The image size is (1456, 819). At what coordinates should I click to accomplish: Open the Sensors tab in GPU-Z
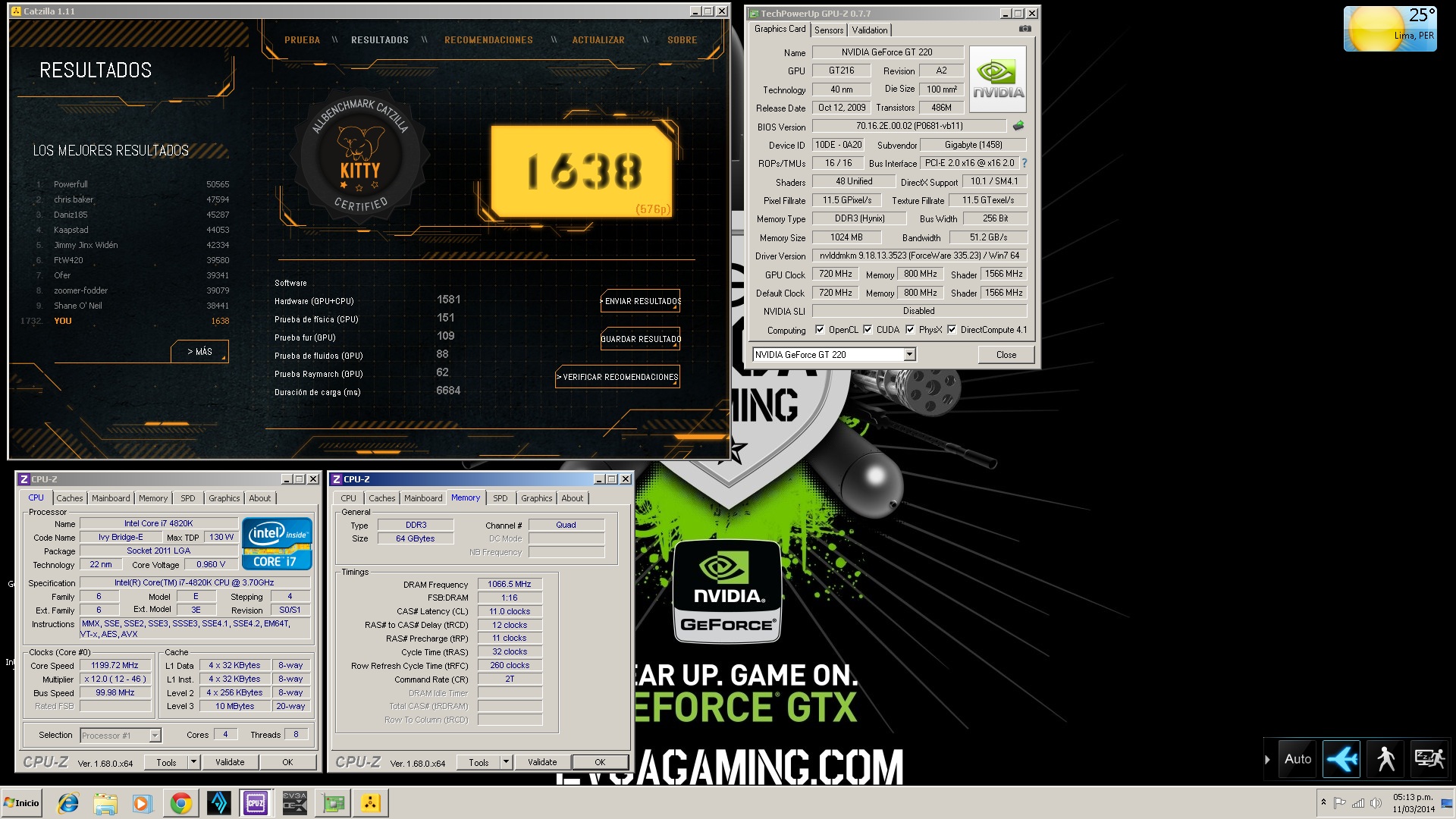[x=829, y=30]
